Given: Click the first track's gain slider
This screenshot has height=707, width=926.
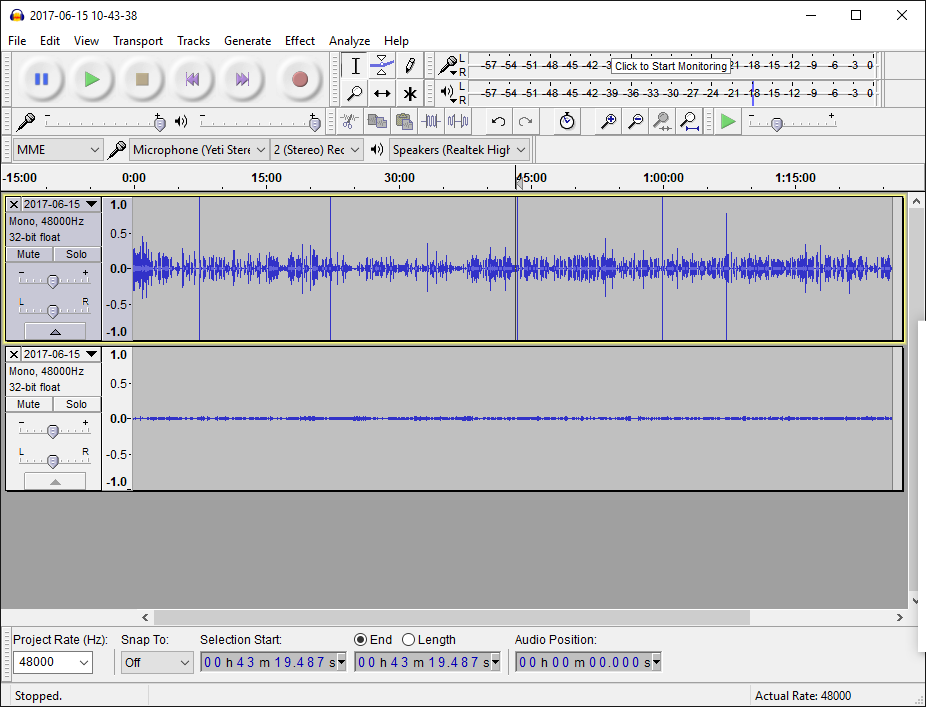Looking at the screenshot, I should (53, 281).
